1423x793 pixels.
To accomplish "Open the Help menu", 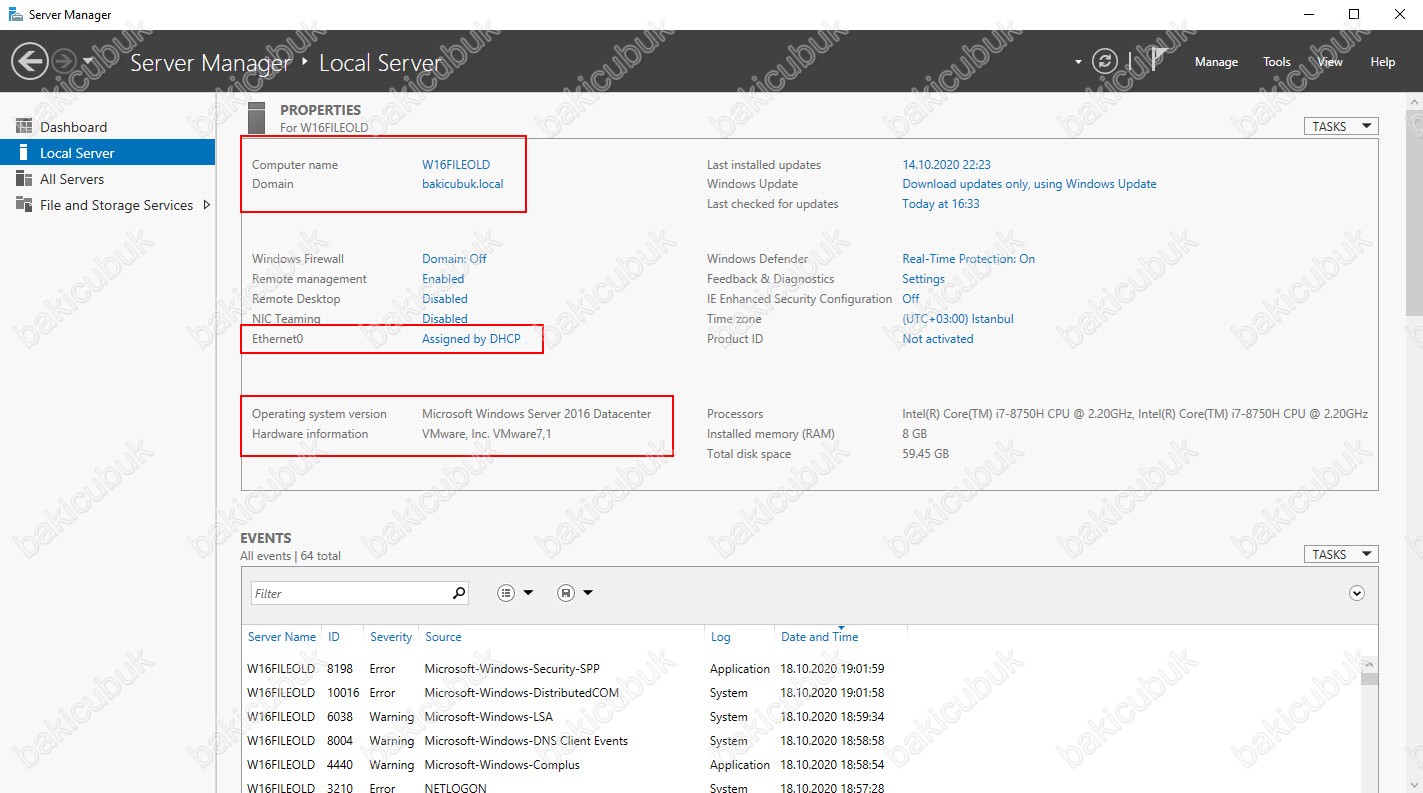I will 1383,62.
